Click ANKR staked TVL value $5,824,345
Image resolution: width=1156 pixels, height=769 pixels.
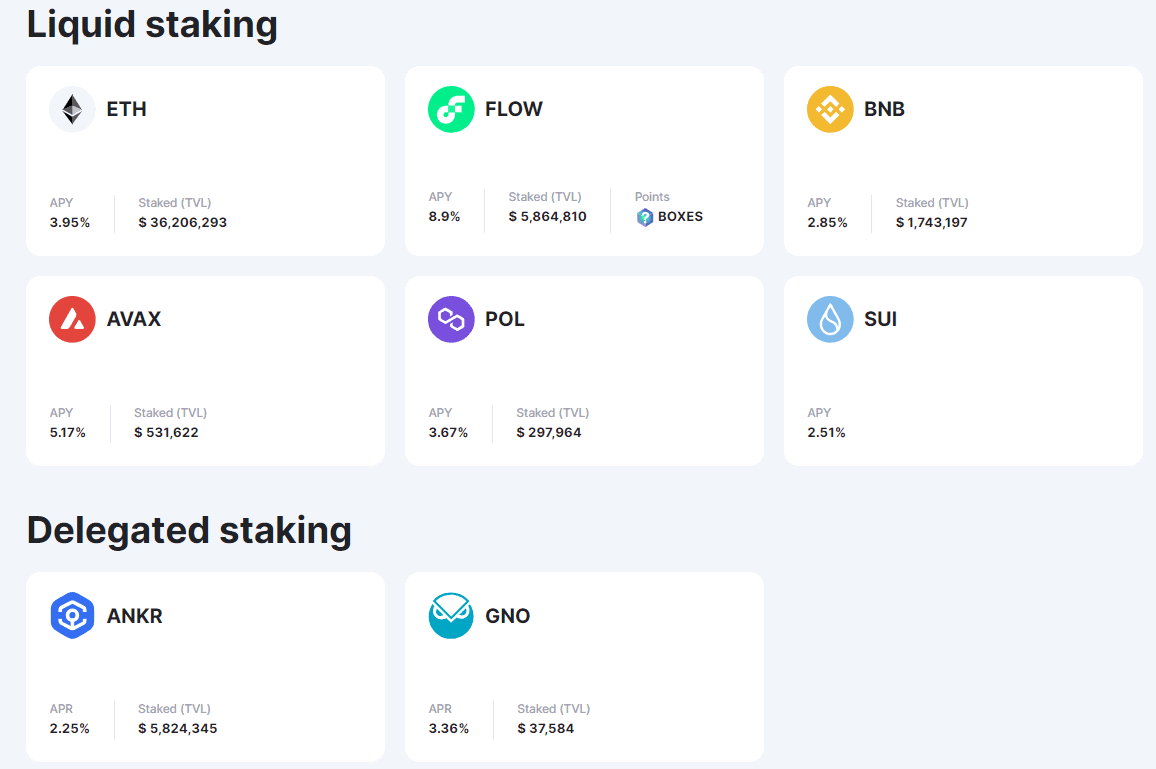tap(177, 729)
